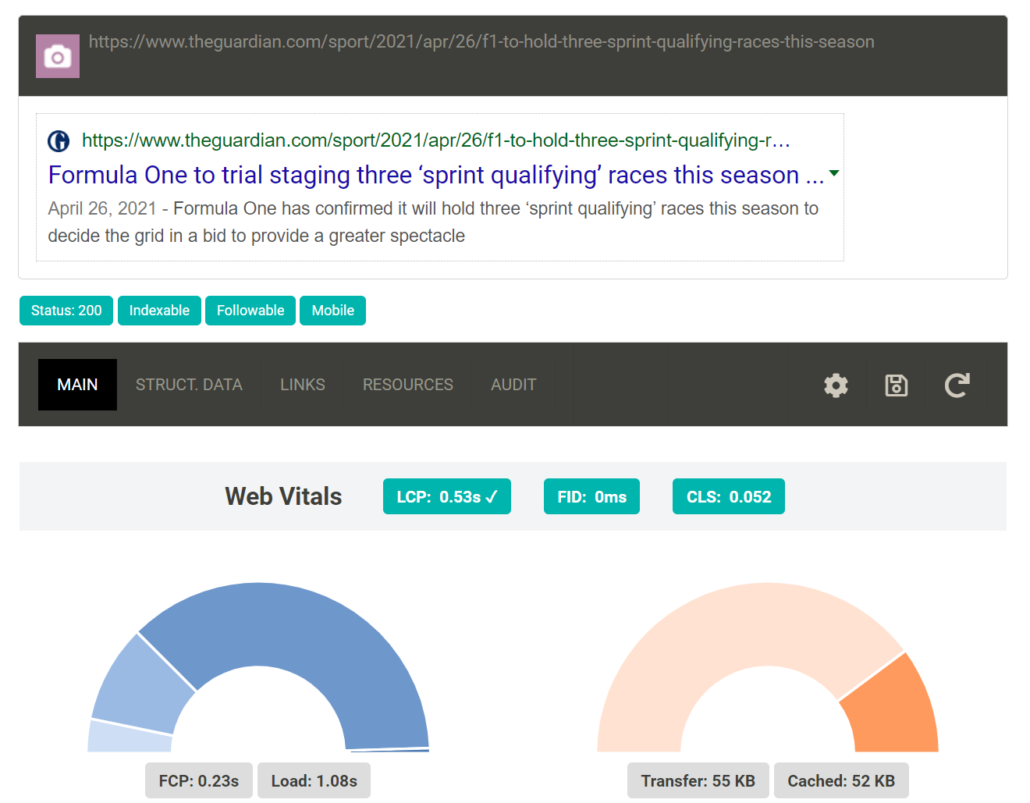Open the RESOURCES tab
Image resolution: width=1030 pixels, height=803 pixels.
click(408, 385)
